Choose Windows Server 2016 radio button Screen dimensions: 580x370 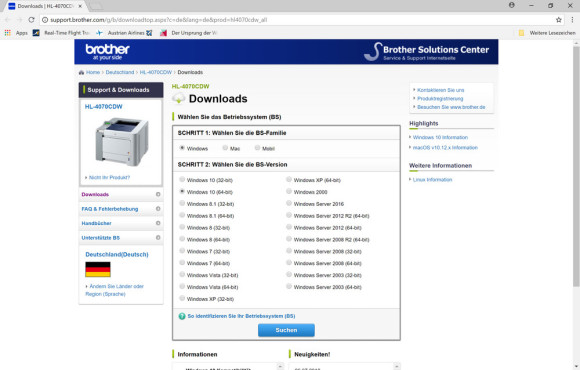click(289, 203)
